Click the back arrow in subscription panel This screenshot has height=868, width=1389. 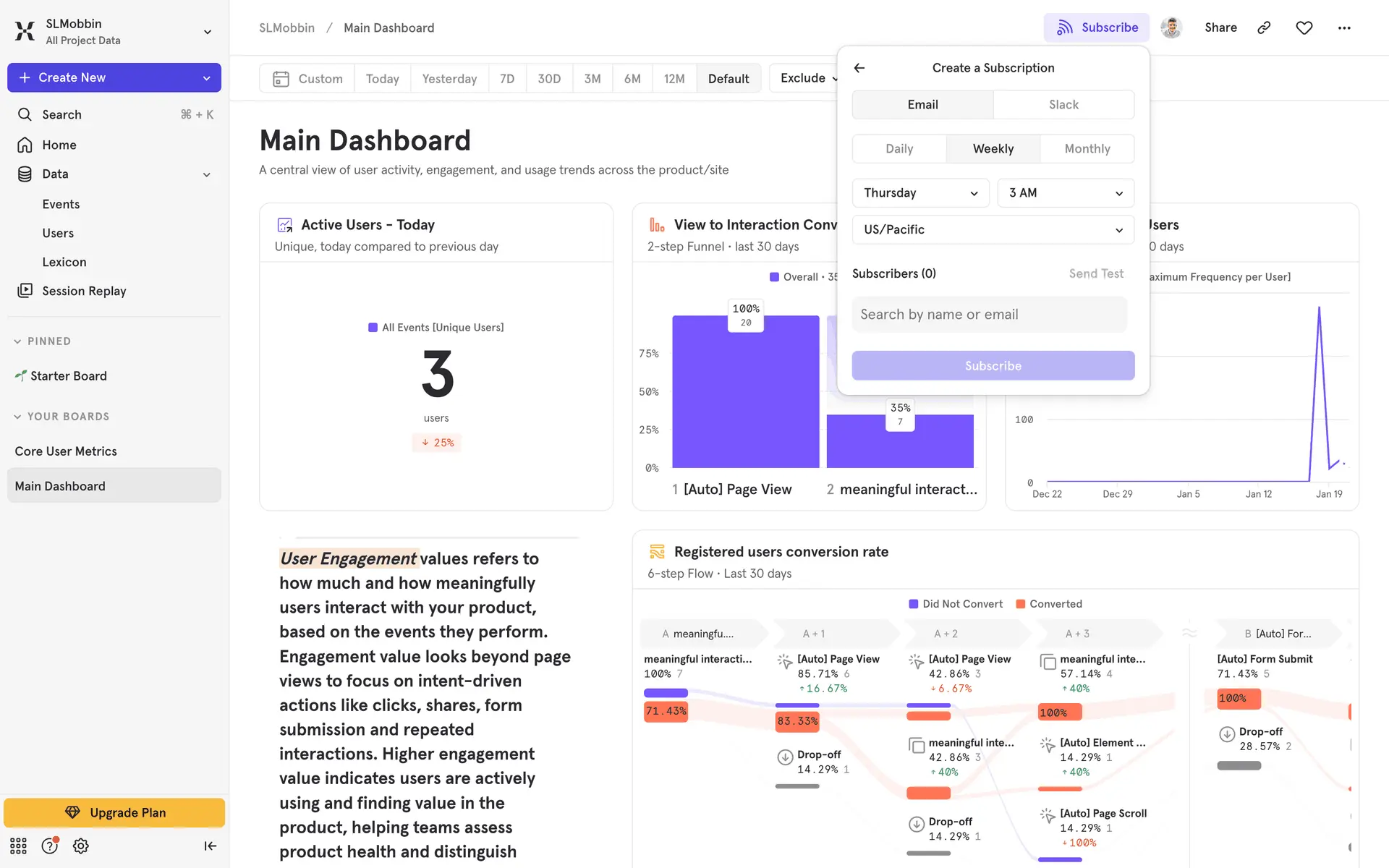coord(859,68)
